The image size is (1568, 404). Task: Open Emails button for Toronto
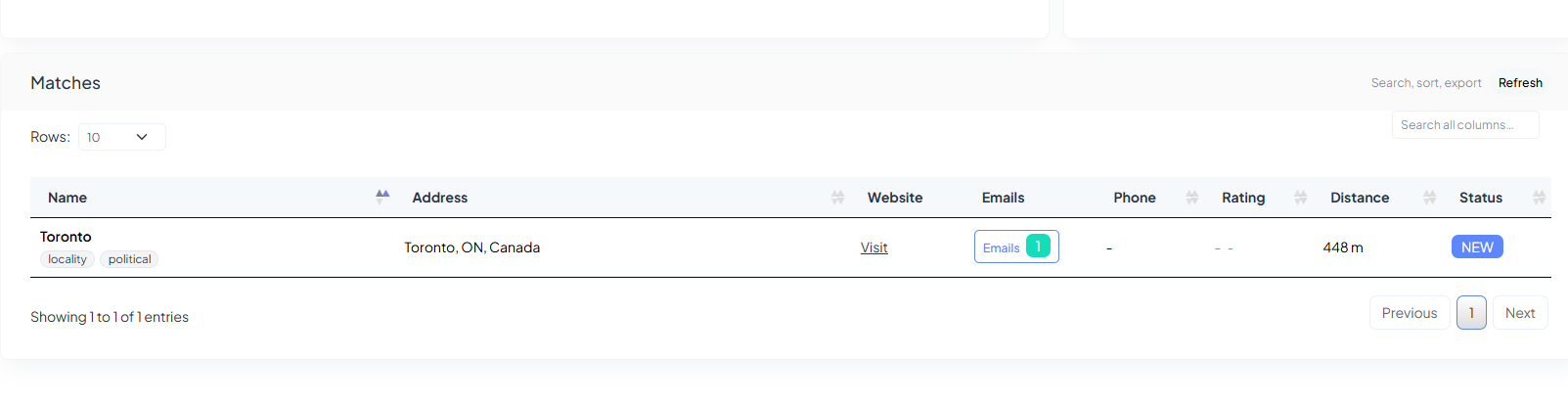click(1002, 247)
